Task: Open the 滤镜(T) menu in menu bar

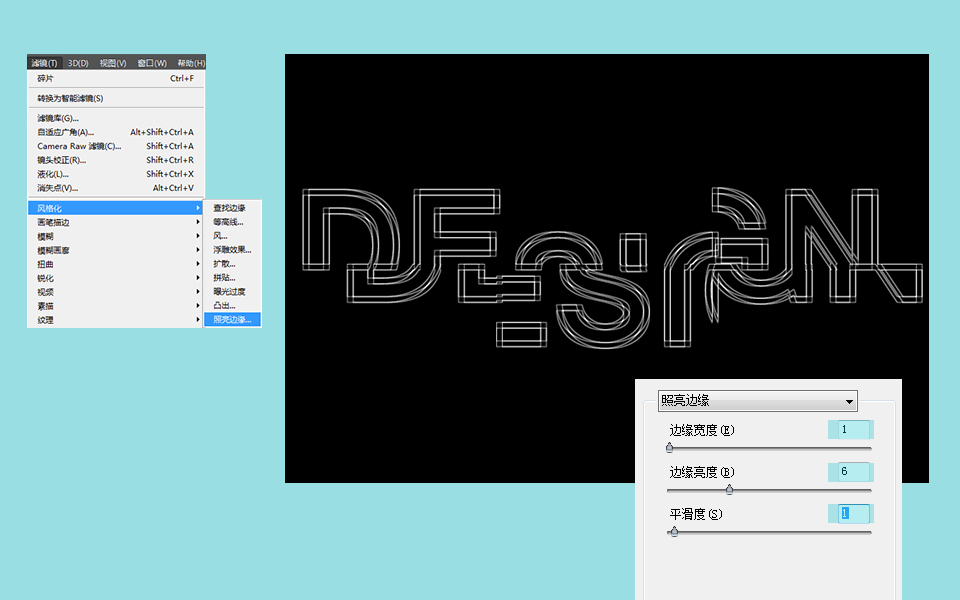Action: point(45,63)
